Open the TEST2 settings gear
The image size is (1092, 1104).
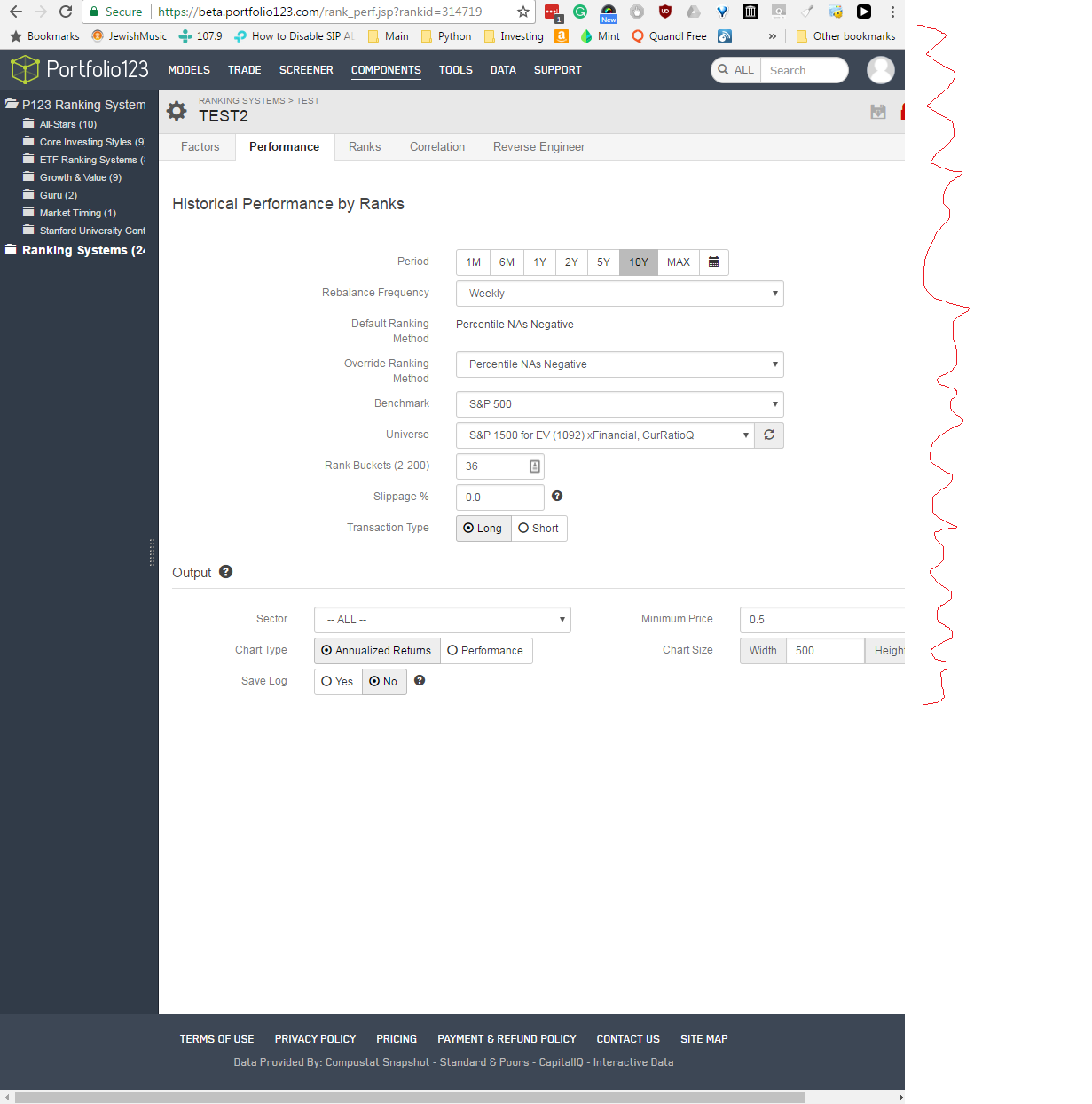tap(177, 111)
